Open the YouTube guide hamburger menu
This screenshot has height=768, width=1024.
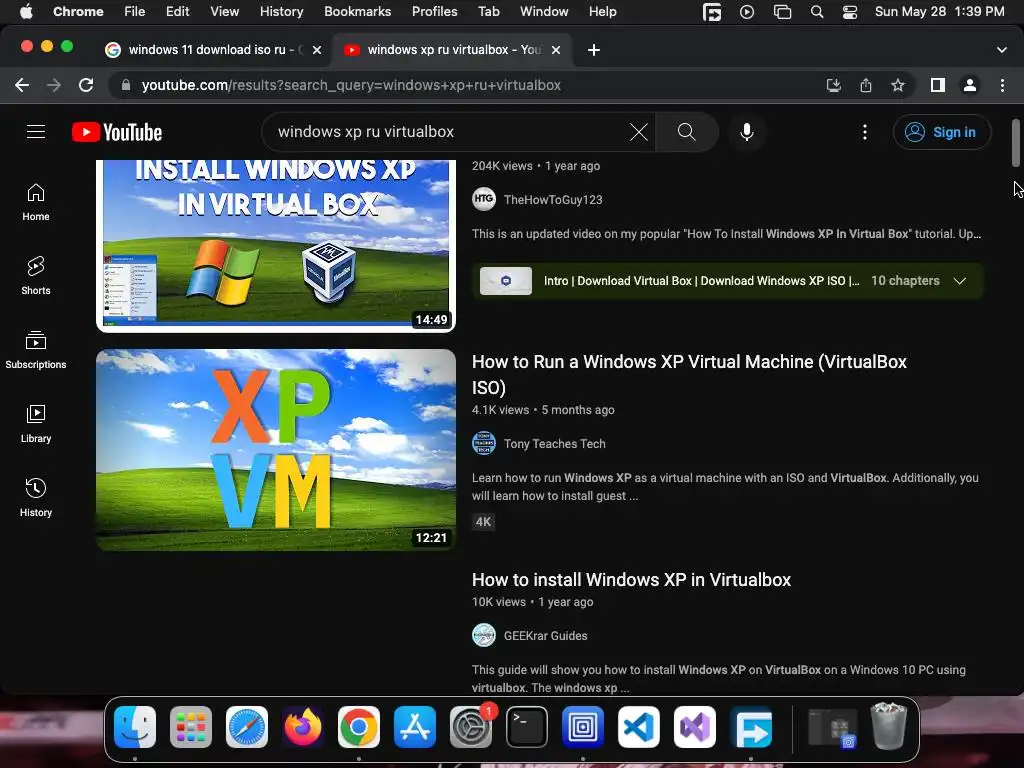click(36, 132)
